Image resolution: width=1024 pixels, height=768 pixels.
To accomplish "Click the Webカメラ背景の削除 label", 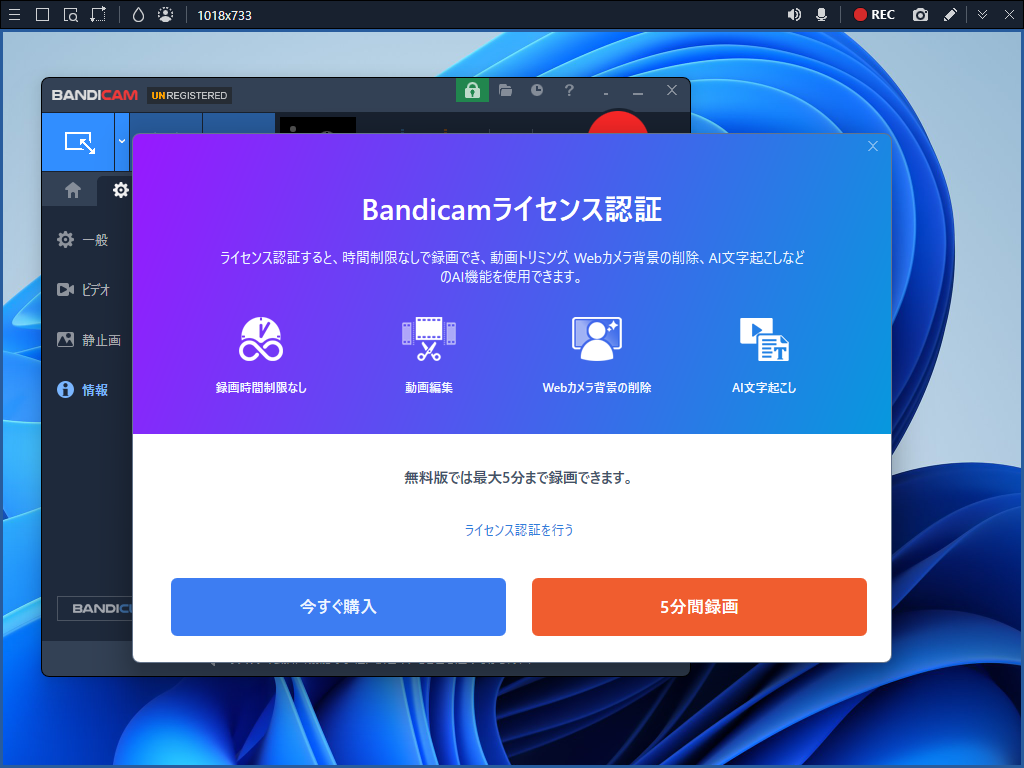I will click(596, 388).
